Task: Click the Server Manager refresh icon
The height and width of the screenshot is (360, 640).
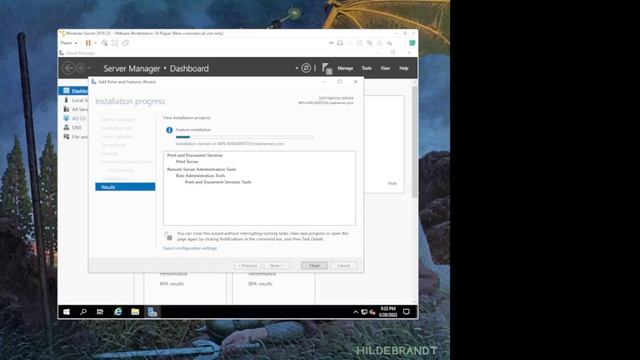Action: 306,68
